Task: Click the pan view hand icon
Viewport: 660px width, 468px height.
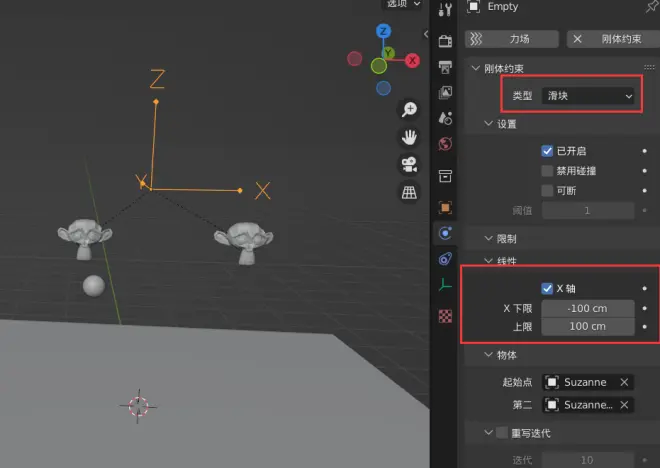Action: pos(409,137)
